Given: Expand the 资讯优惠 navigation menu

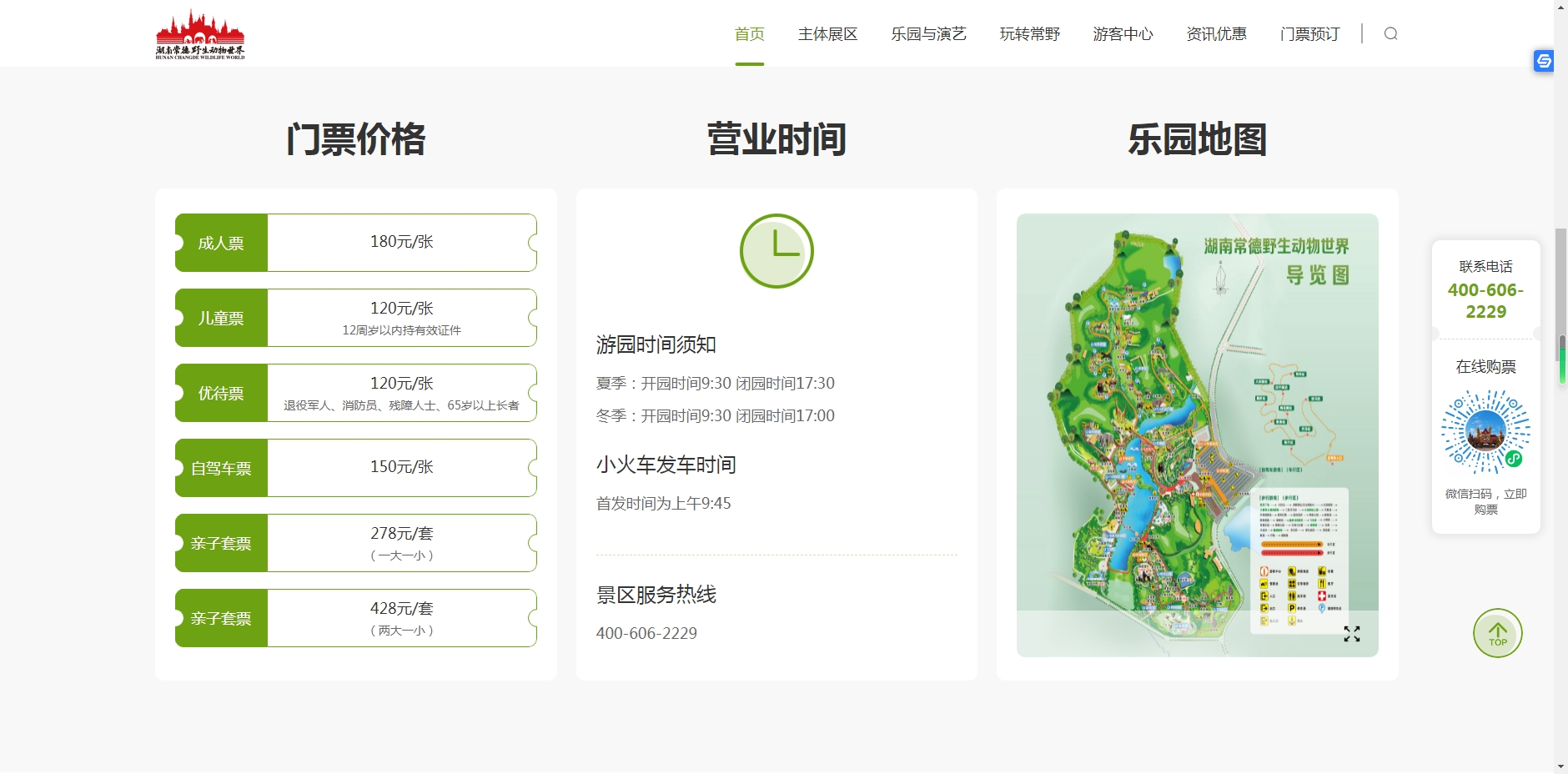Looking at the screenshot, I should pos(1216,34).
